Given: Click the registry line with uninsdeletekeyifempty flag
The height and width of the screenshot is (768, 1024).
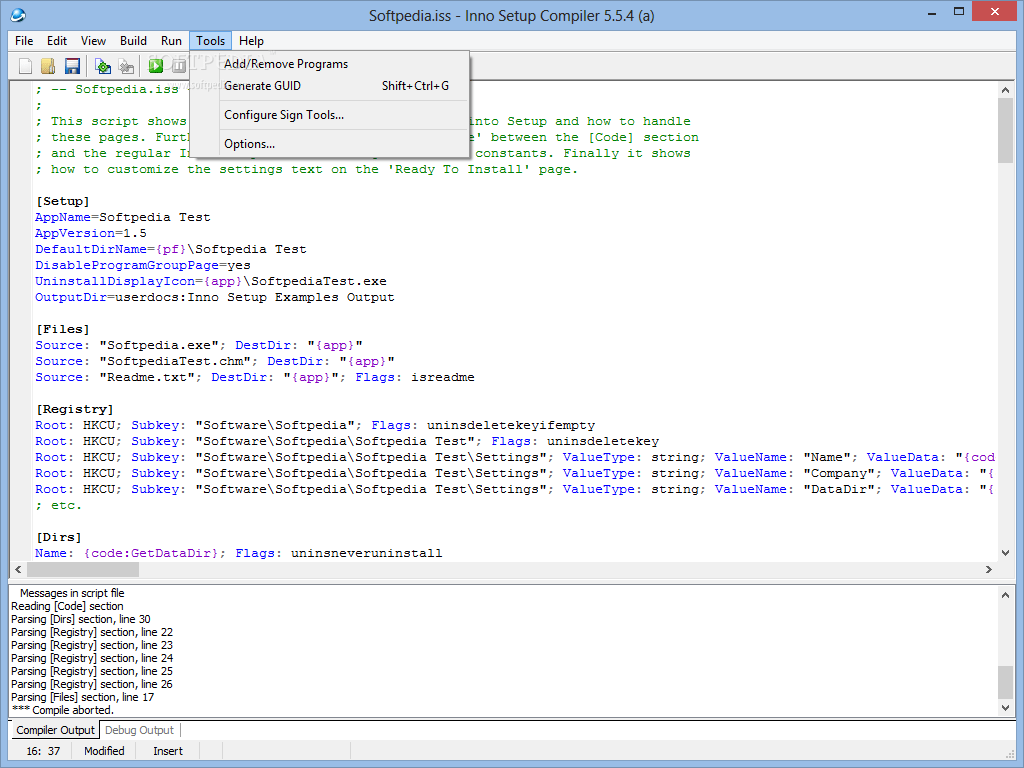Looking at the screenshot, I should pyautogui.click(x=315, y=425).
